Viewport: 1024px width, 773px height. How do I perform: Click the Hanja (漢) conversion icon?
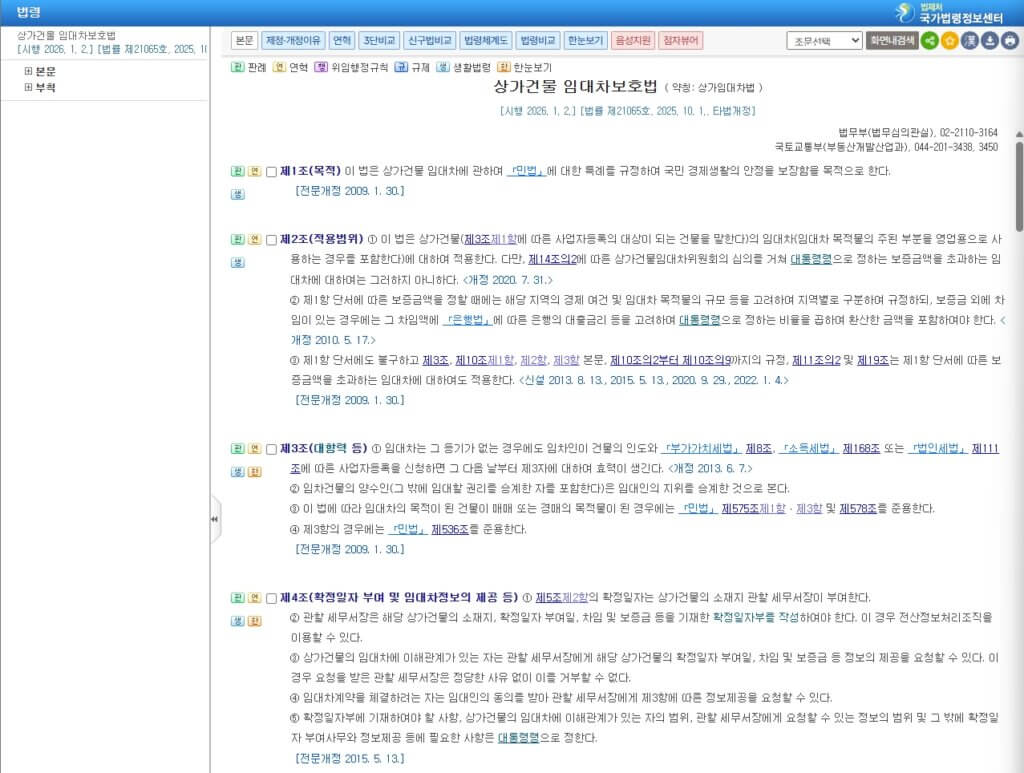970,41
